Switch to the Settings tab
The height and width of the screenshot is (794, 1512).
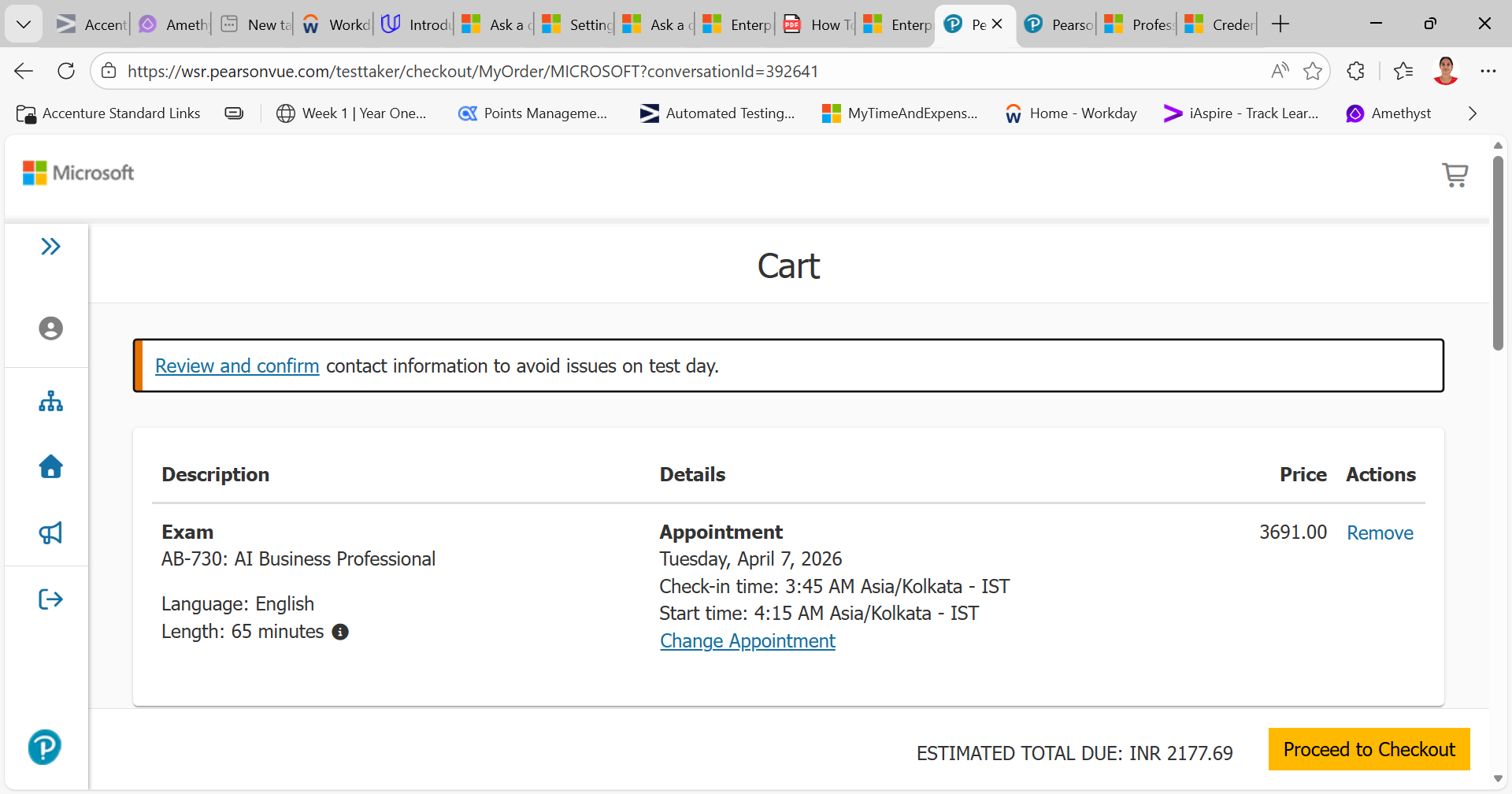click(x=576, y=24)
